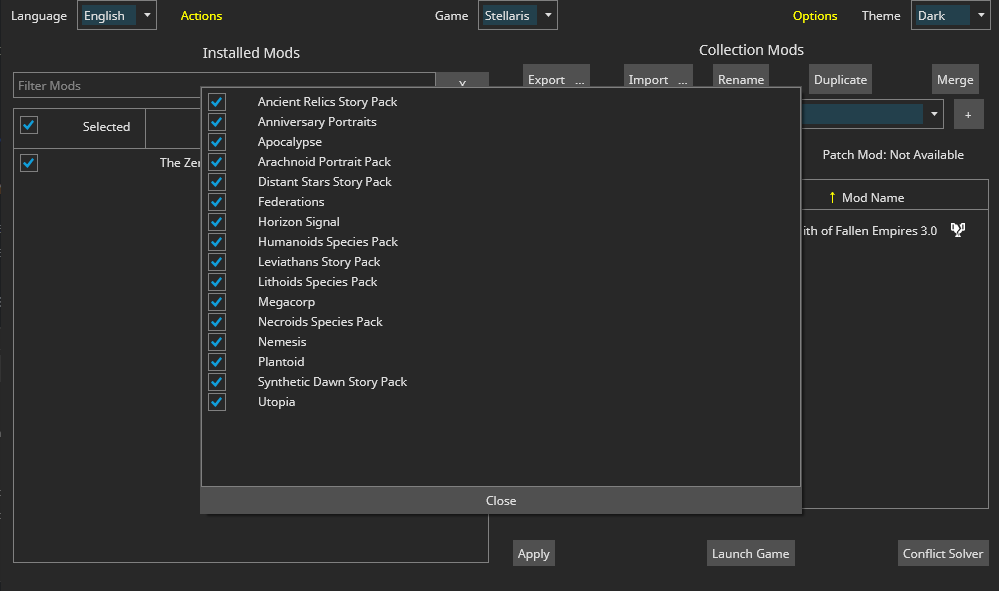The image size is (999, 591).
Task: Click the Duplicate collection button
Action: [x=840, y=80]
